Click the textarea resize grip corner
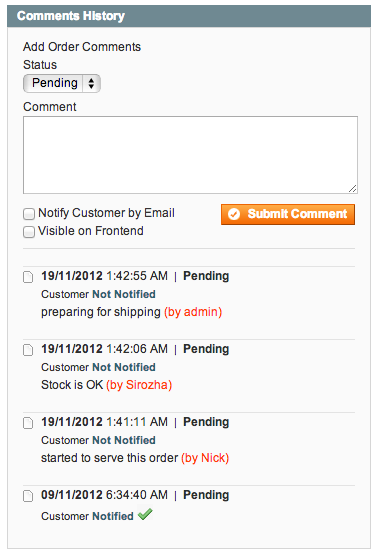Viewport: 378px width, 557px height. click(352, 189)
